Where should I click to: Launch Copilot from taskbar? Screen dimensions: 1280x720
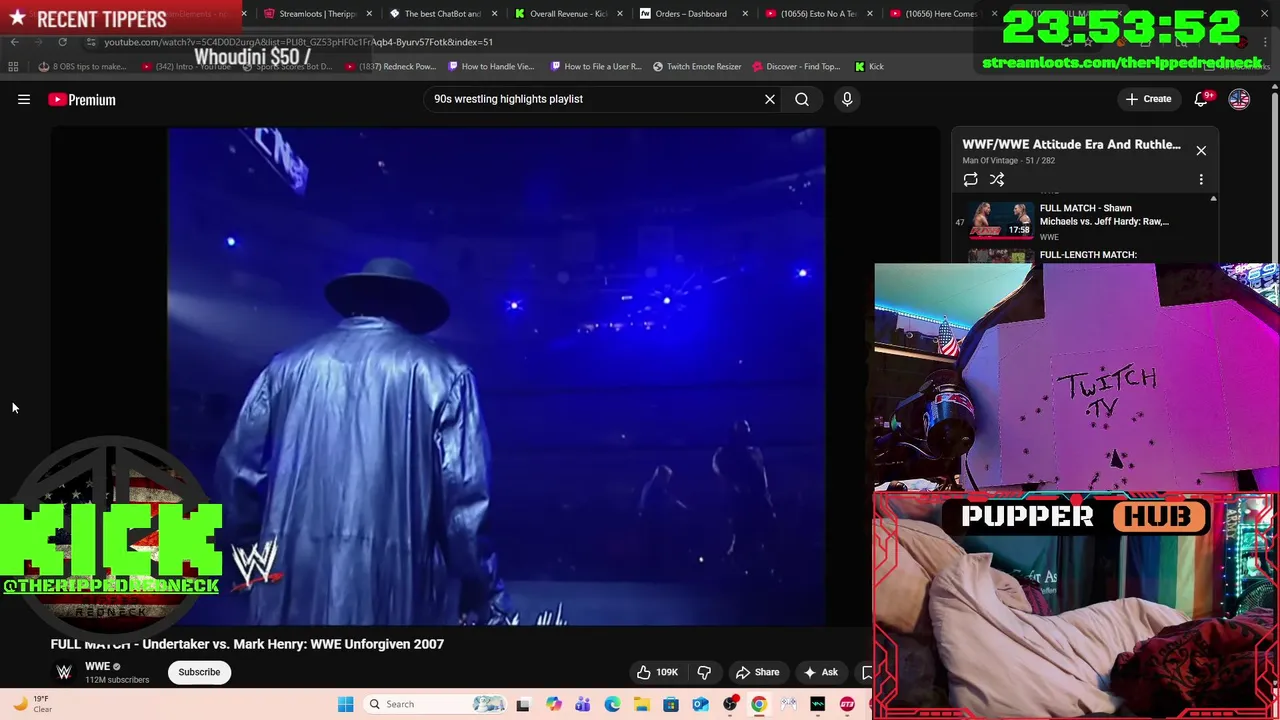tap(553, 704)
